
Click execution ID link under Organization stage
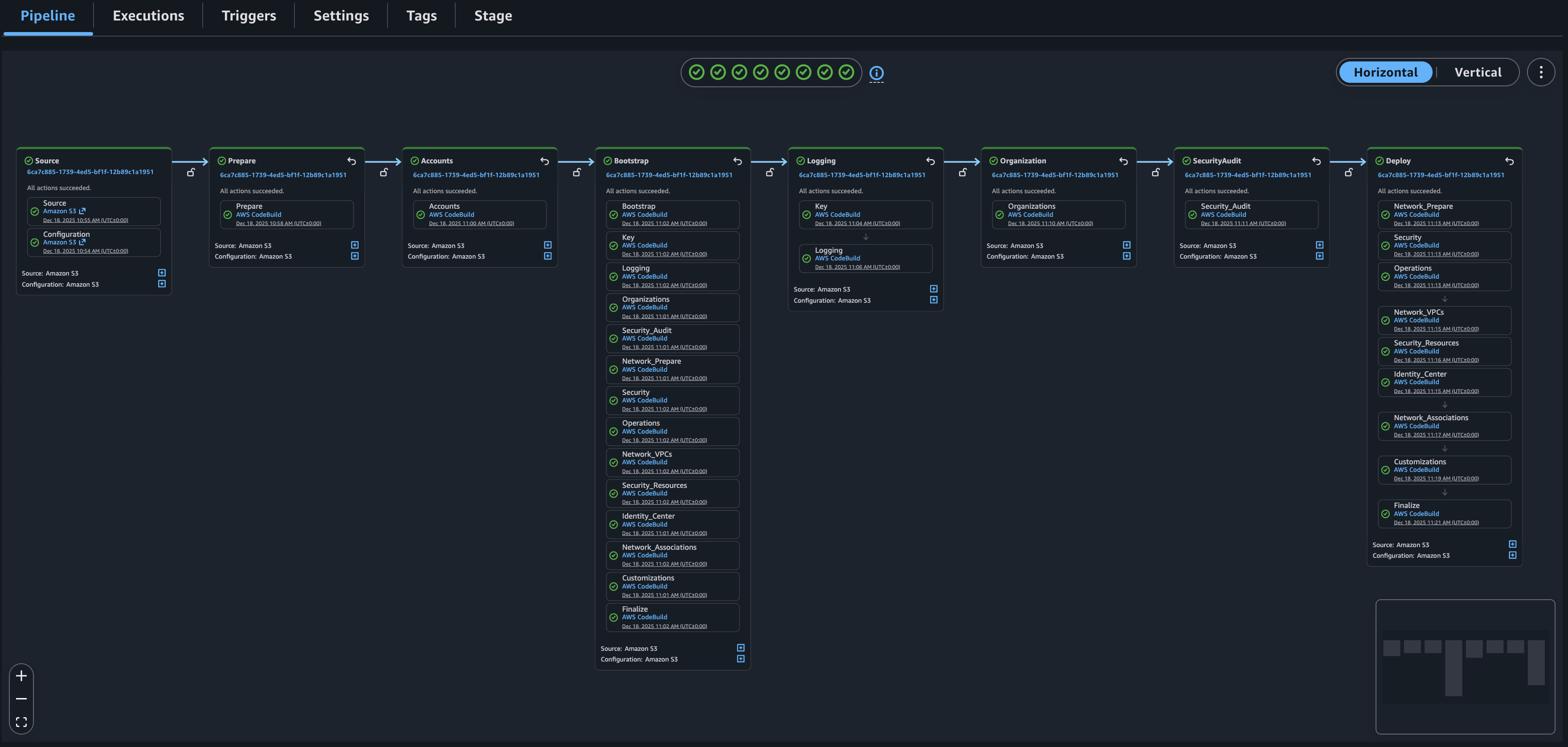pyautogui.click(x=1054, y=175)
